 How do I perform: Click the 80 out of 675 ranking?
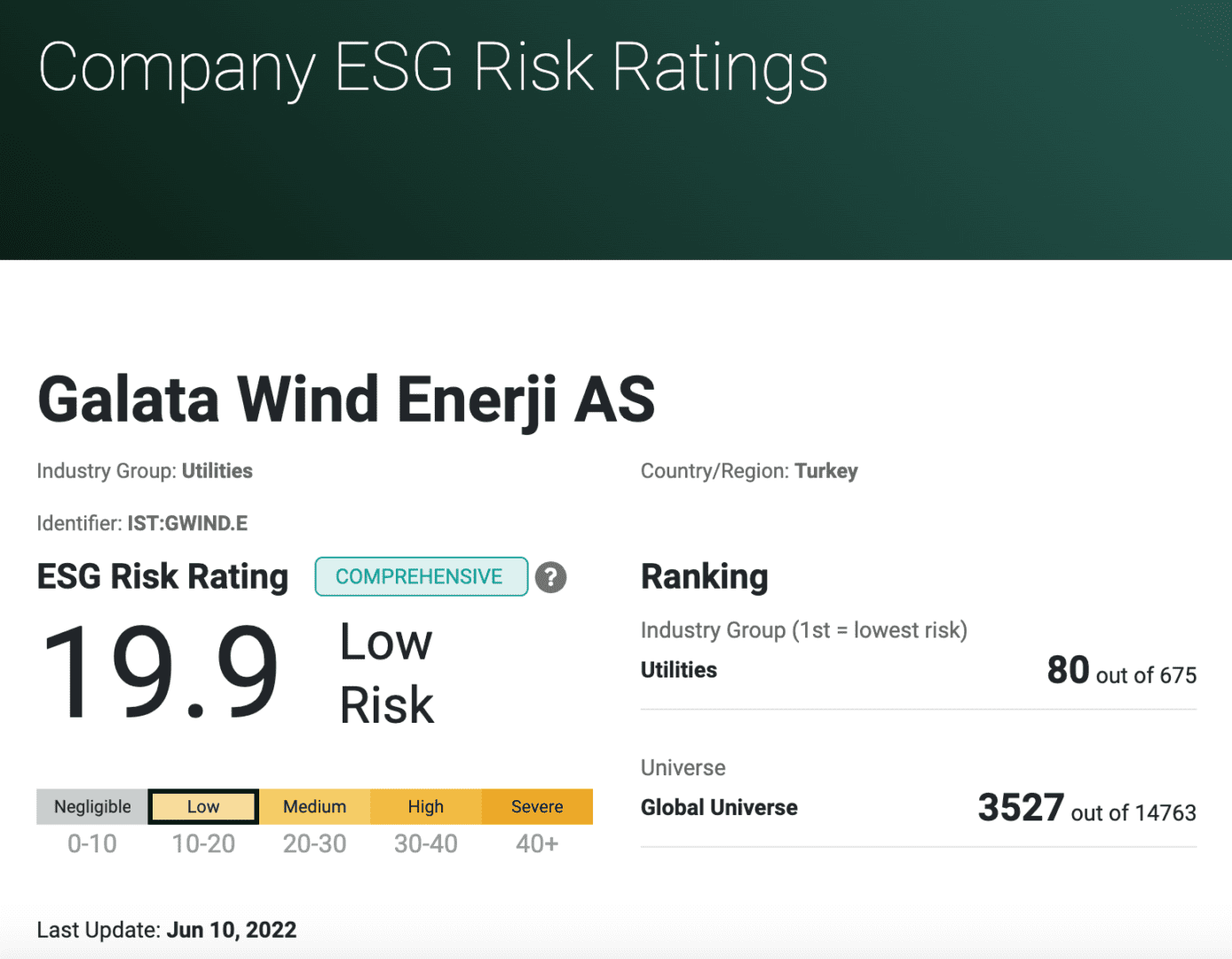click(x=1121, y=671)
